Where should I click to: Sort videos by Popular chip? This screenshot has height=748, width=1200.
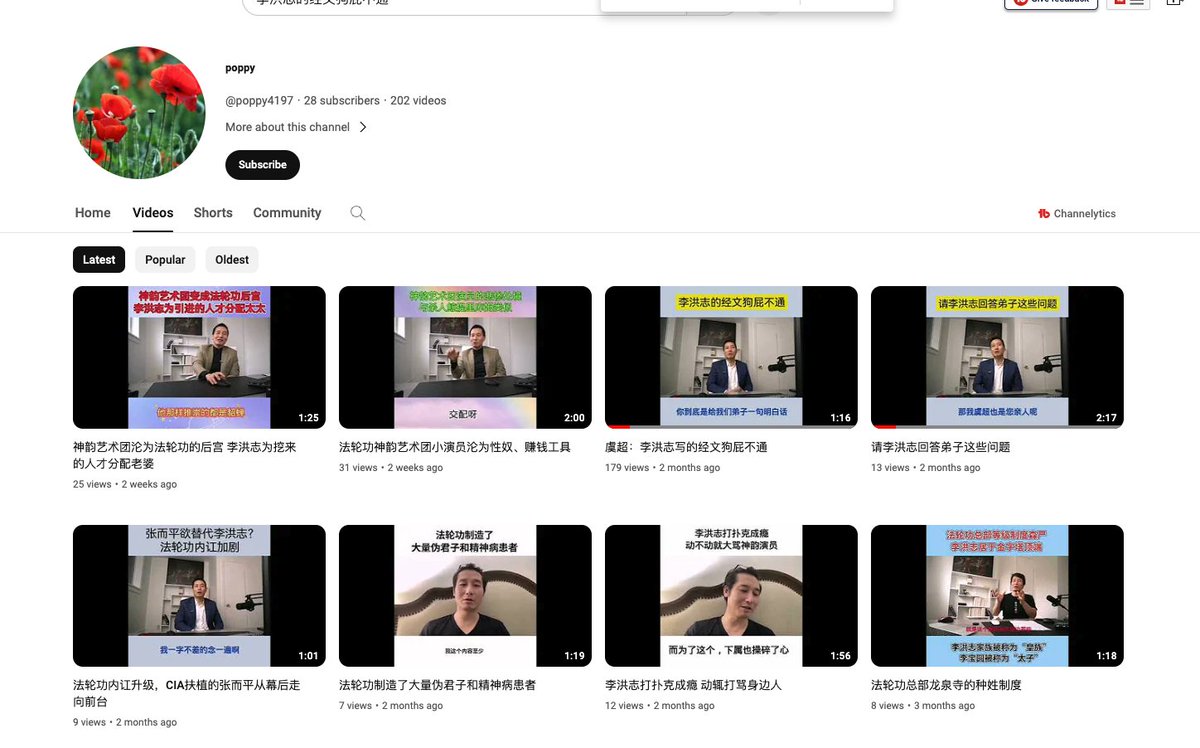(165, 260)
